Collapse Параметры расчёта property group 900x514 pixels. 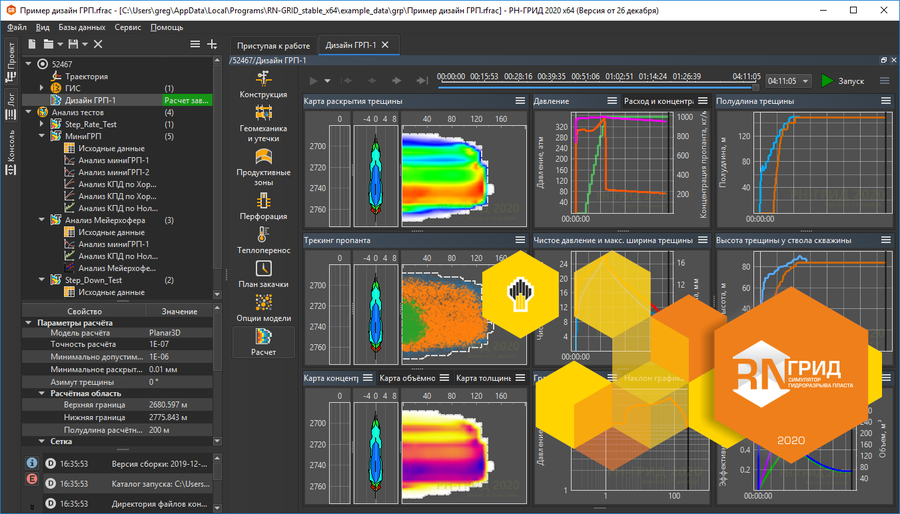click(28, 322)
